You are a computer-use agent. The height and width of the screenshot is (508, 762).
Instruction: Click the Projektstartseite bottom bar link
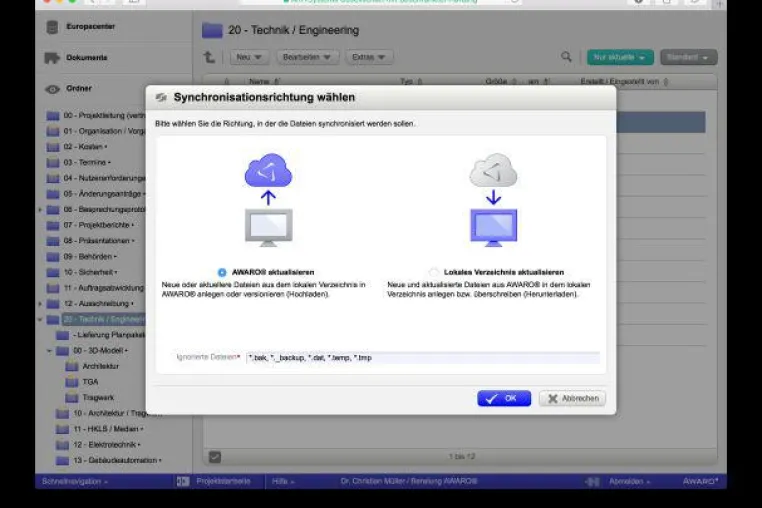[224, 481]
